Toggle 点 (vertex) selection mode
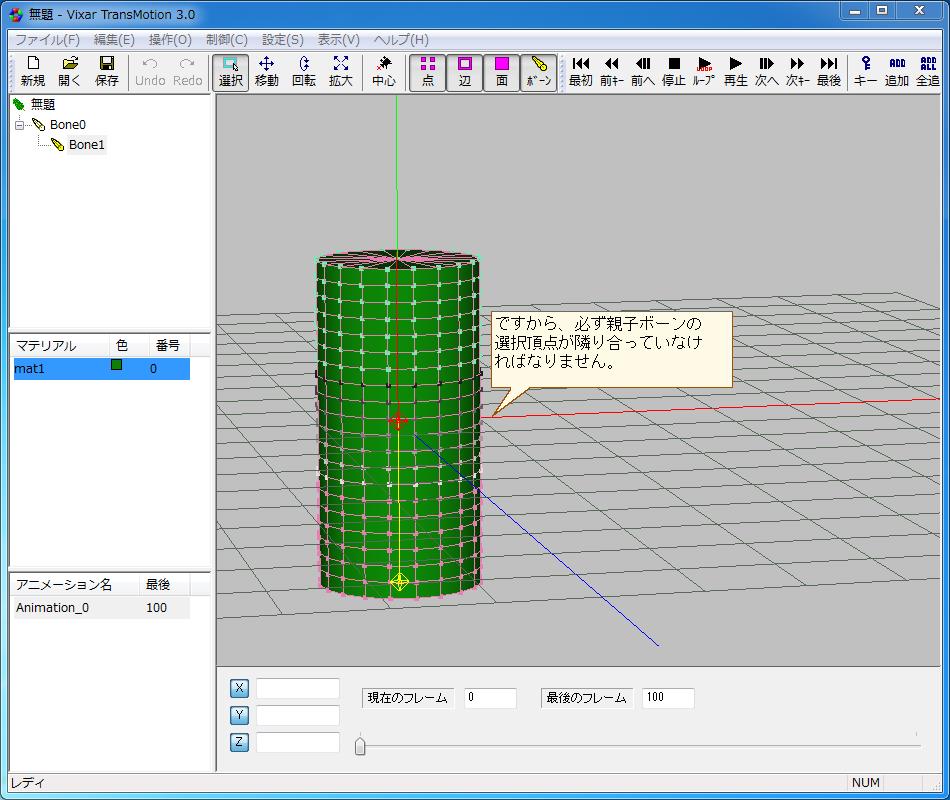 (427, 71)
